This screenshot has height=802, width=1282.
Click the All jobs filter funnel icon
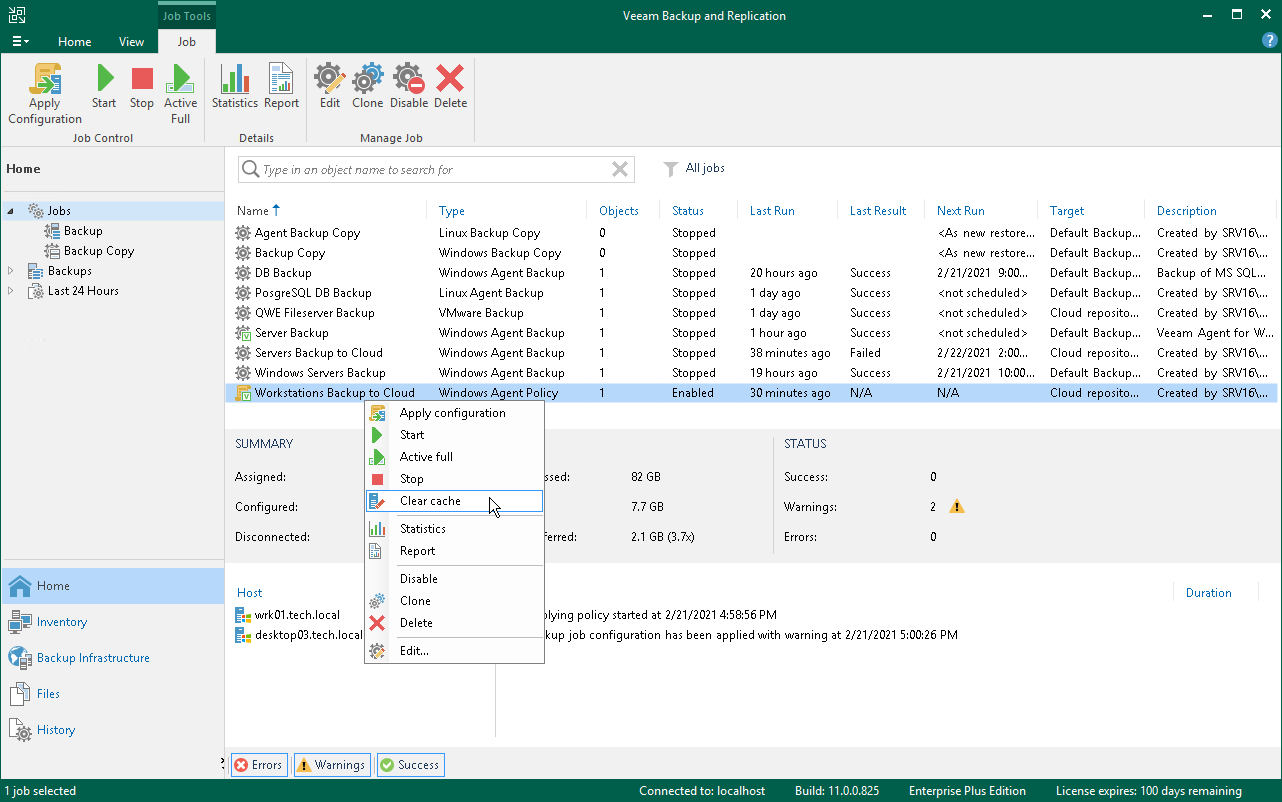click(x=671, y=169)
